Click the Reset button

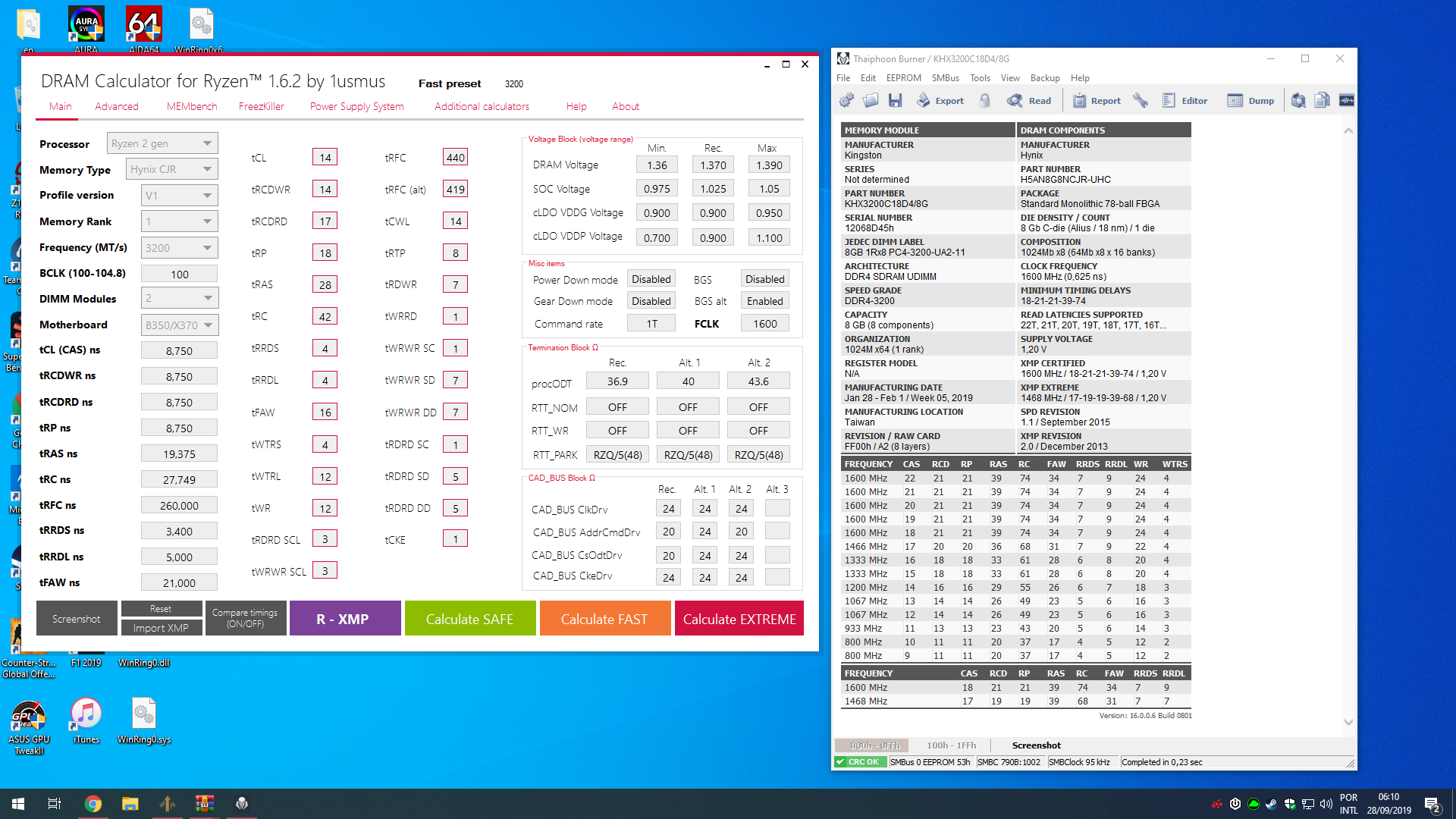click(x=161, y=609)
